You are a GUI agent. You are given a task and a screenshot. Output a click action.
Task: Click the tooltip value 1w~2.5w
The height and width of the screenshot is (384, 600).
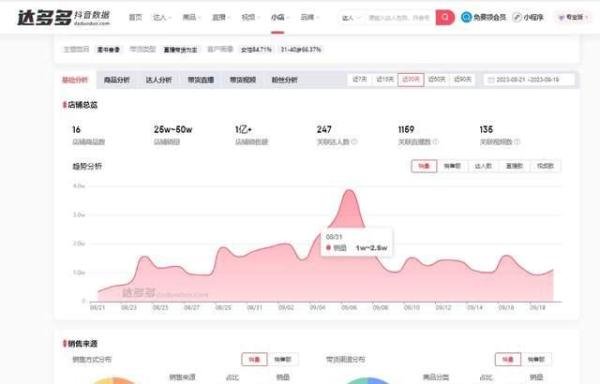coord(372,248)
